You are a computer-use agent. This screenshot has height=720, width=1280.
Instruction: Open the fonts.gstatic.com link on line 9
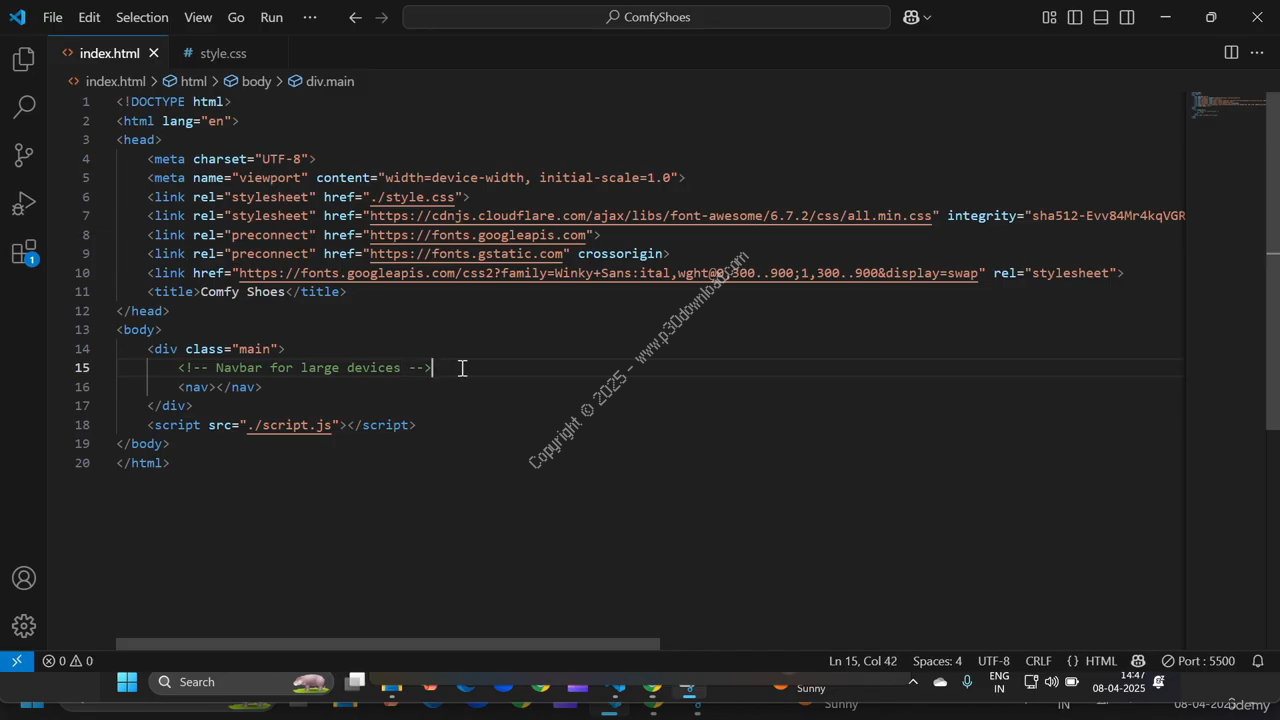point(466,254)
